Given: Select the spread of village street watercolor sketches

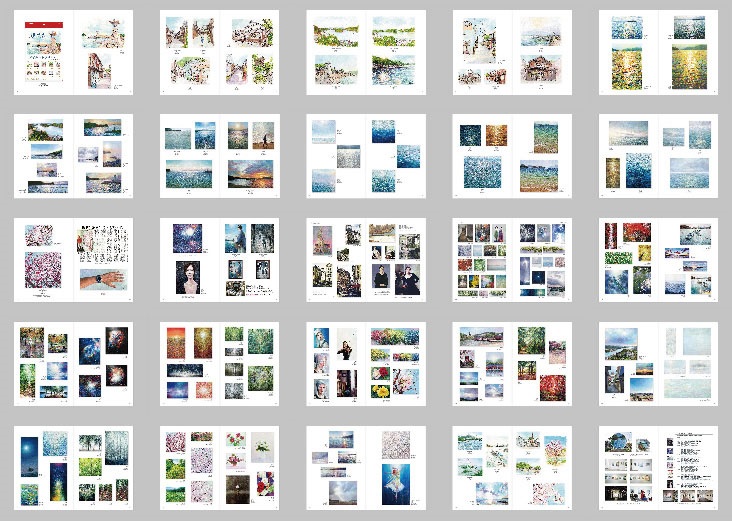Looking at the screenshot, I should click(219, 52).
